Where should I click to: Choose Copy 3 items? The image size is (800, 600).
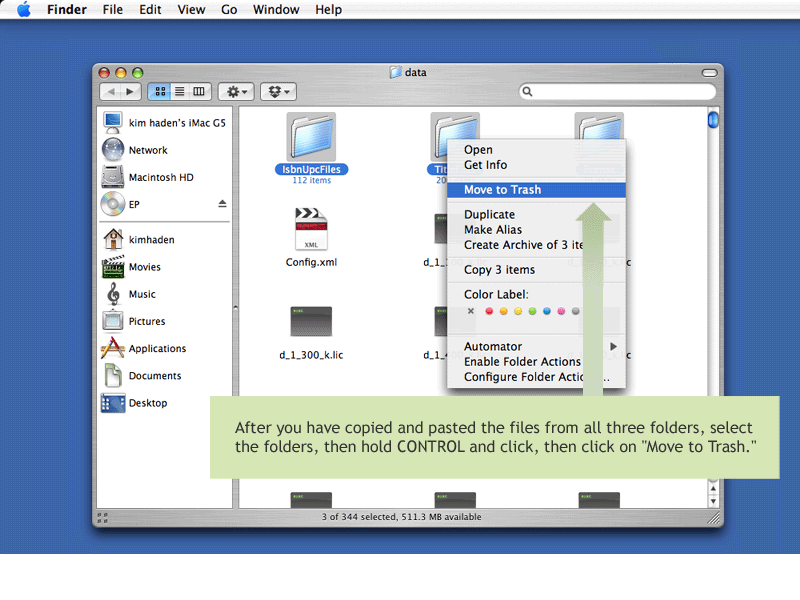pos(536,269)
